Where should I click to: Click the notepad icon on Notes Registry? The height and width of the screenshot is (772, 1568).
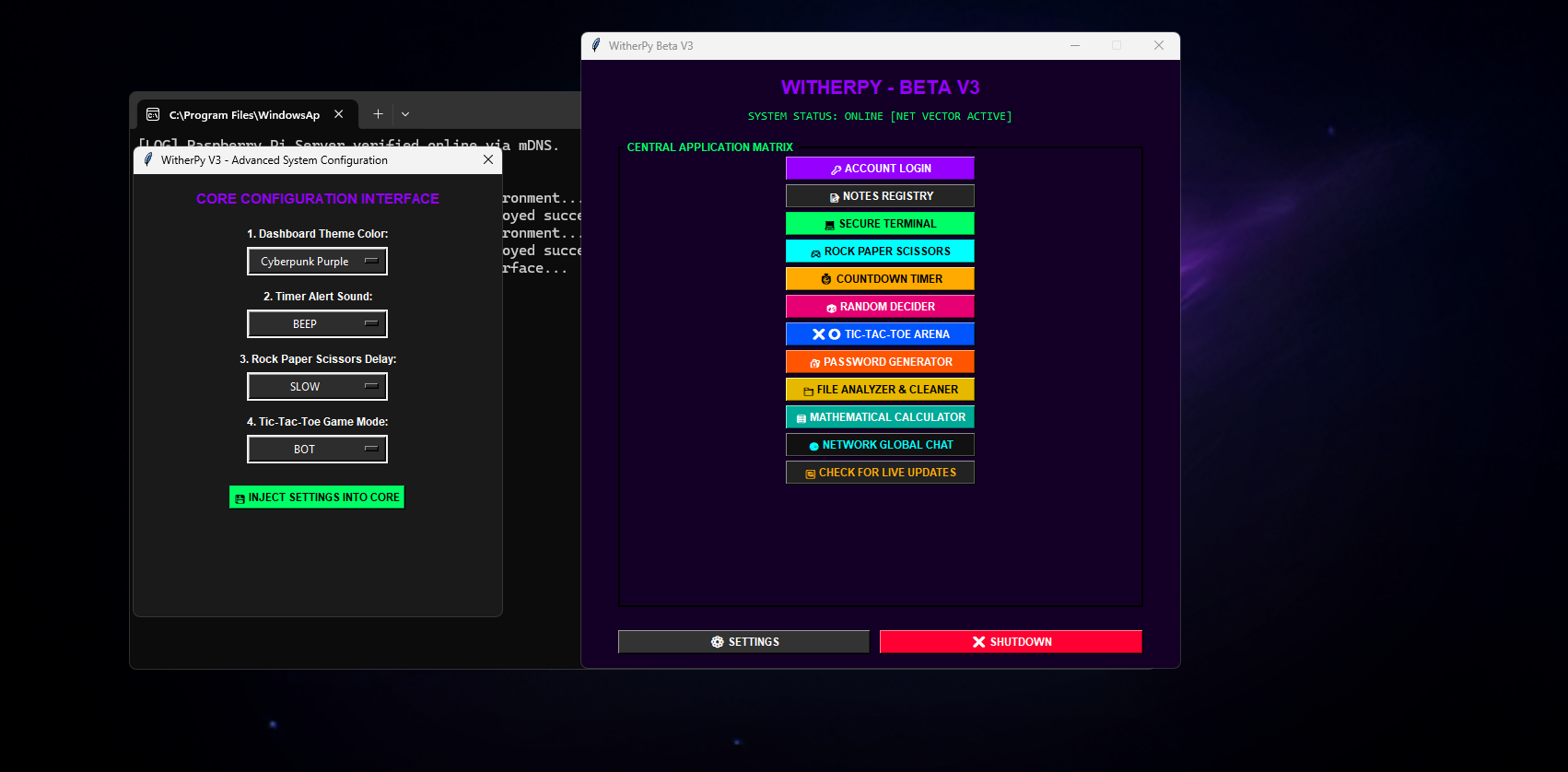pyautogui.click(x=834, y=197)
